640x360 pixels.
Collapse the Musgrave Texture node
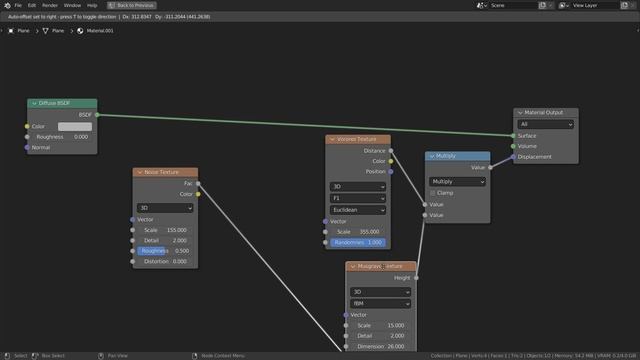tap(353, 267)
